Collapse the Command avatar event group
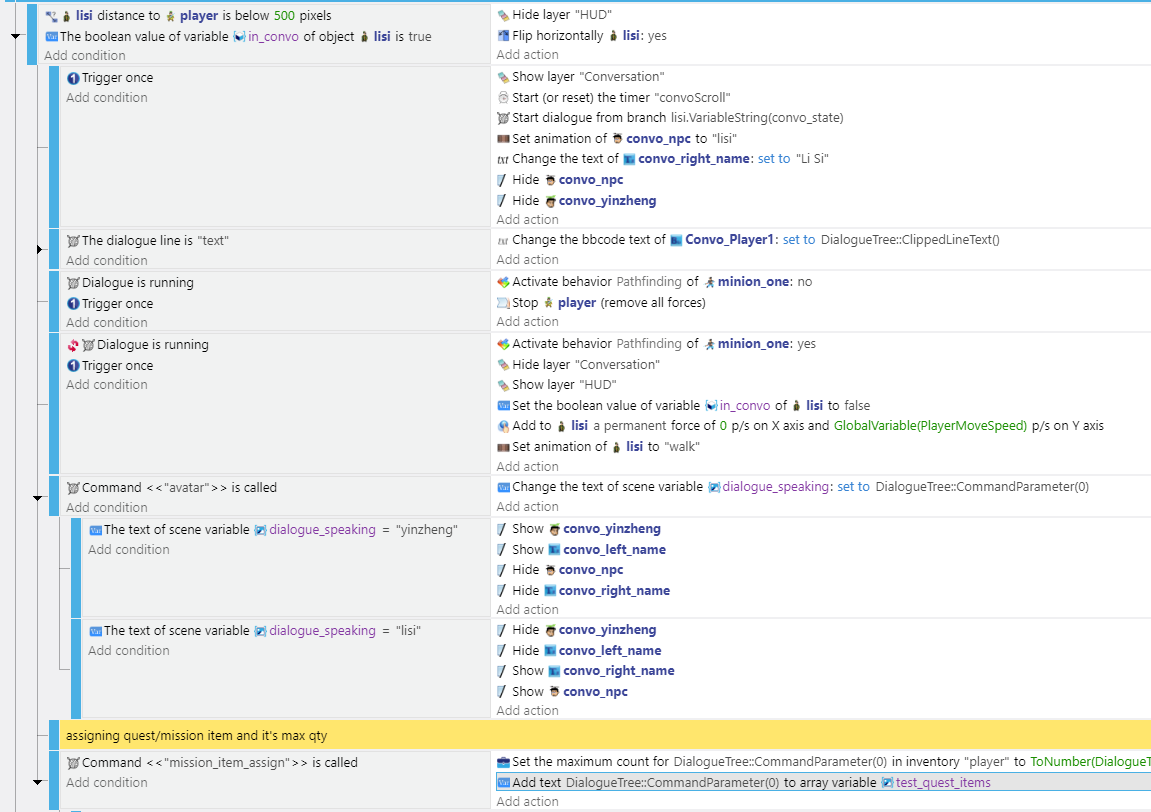1151x812 pixels. [37, 497]
